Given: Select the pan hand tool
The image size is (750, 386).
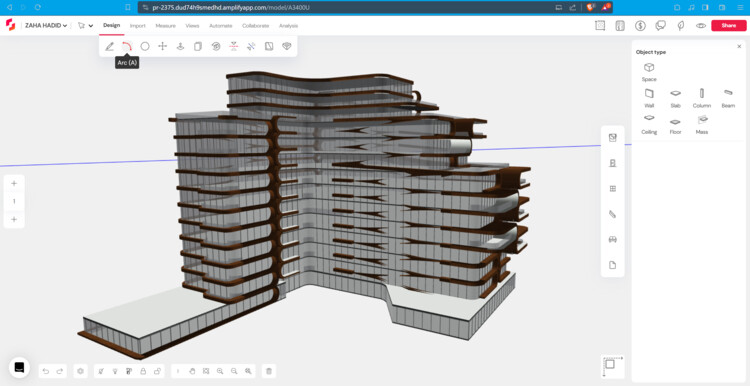Looking at the screenshot, I should 192,371.
